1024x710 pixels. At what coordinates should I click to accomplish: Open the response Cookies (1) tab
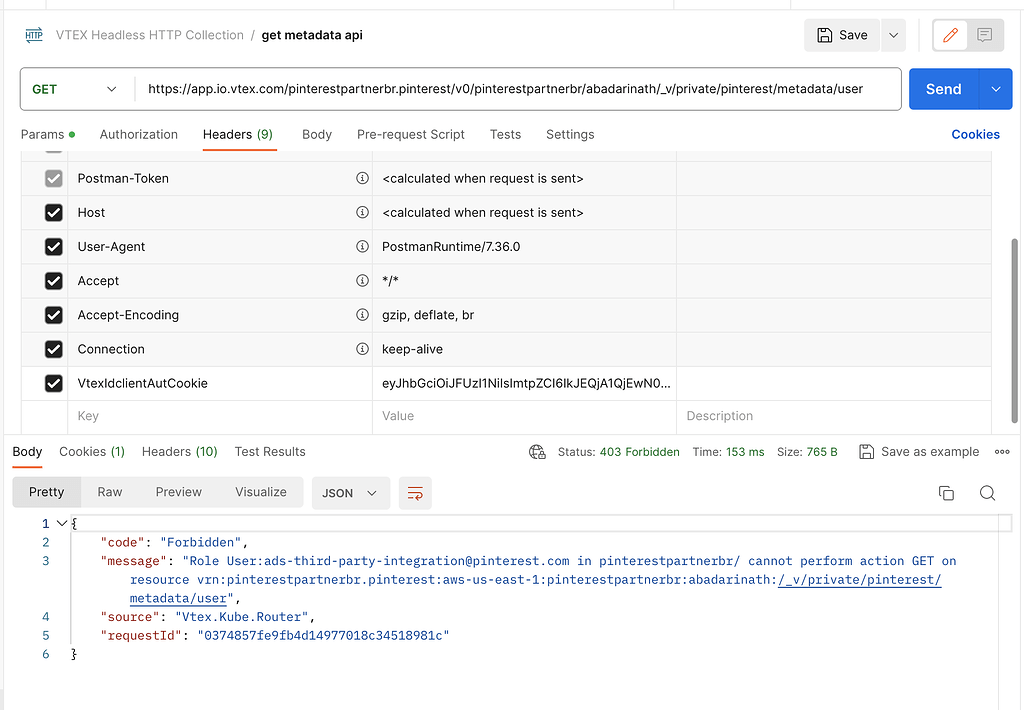[x=92, y=452]
